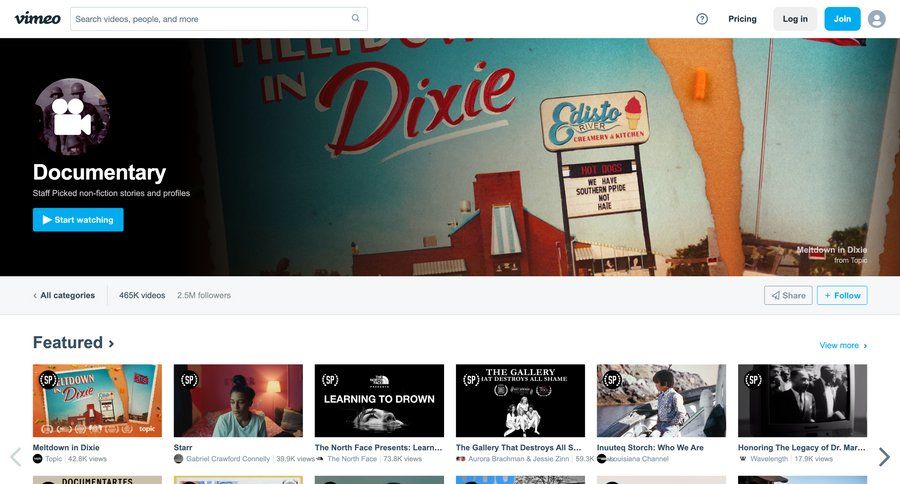This screenshot has height=484, width=900.
Task: Click The North Face channel avatar icon
Action: click(320, 459)
